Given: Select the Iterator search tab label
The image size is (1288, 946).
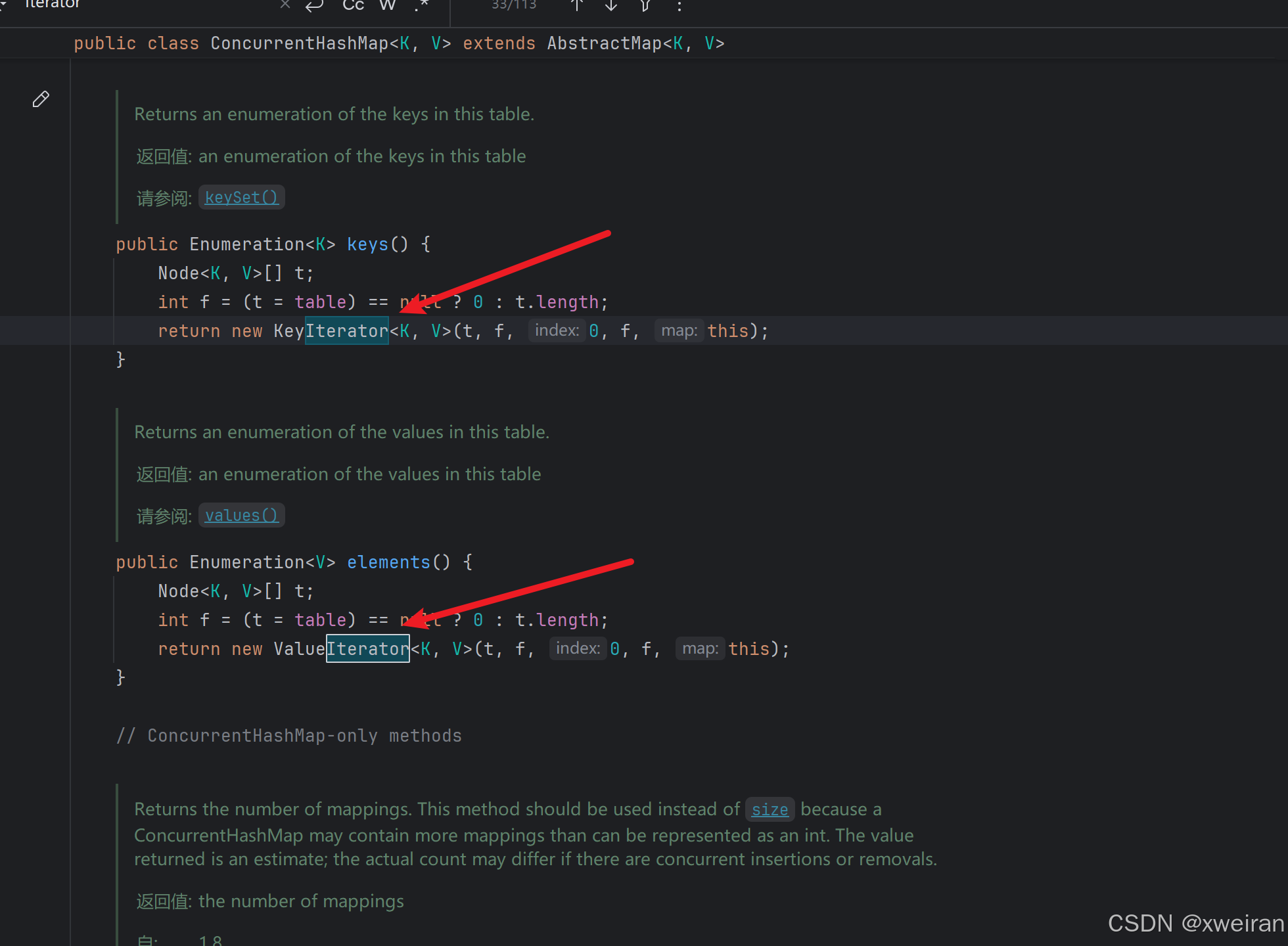Looking at the screenshot, I should pyautogui.click(x=52, y=5).
